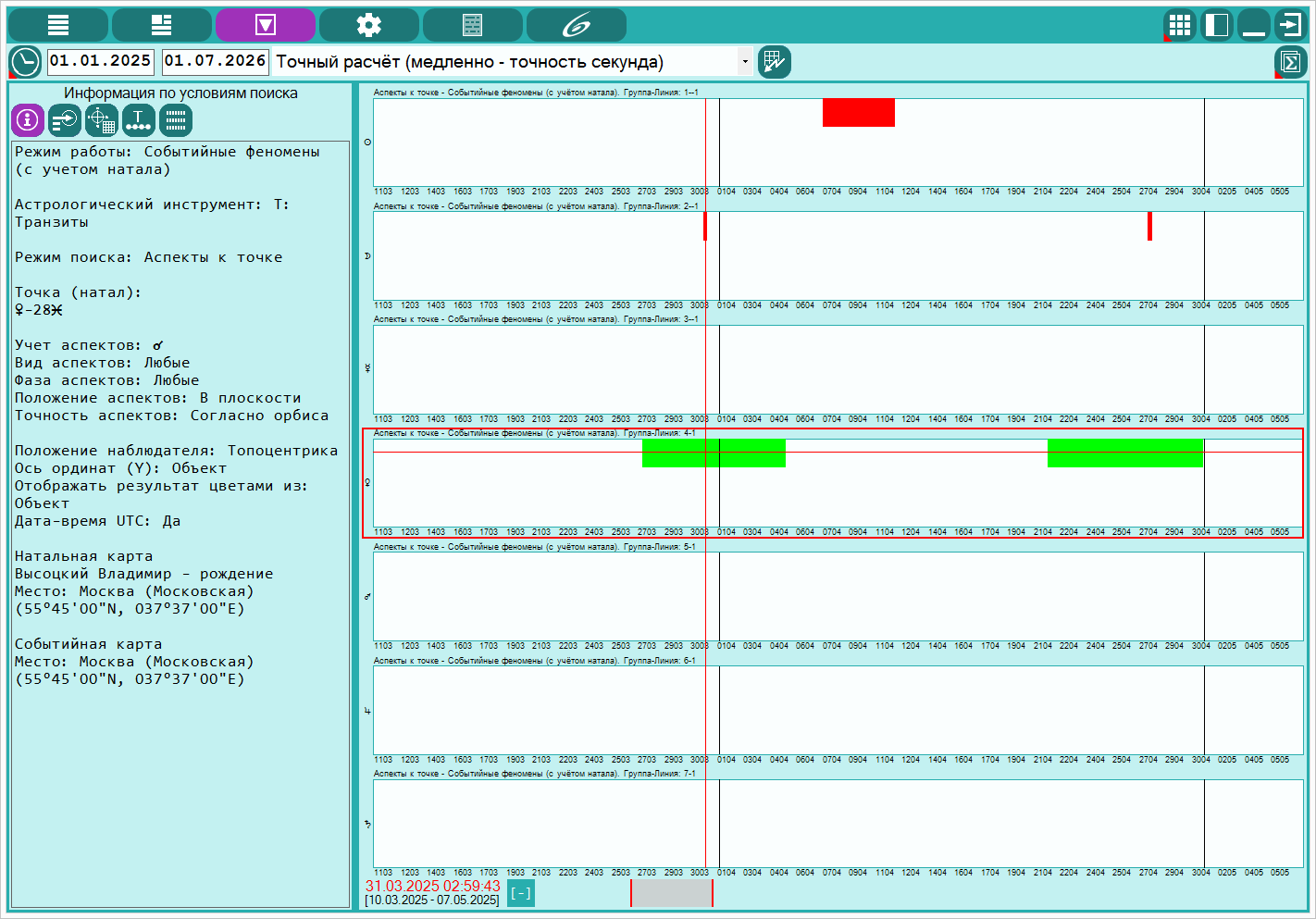Click the list with arrow-circle icon
The image size is (1316, 919).
point(65,120)
